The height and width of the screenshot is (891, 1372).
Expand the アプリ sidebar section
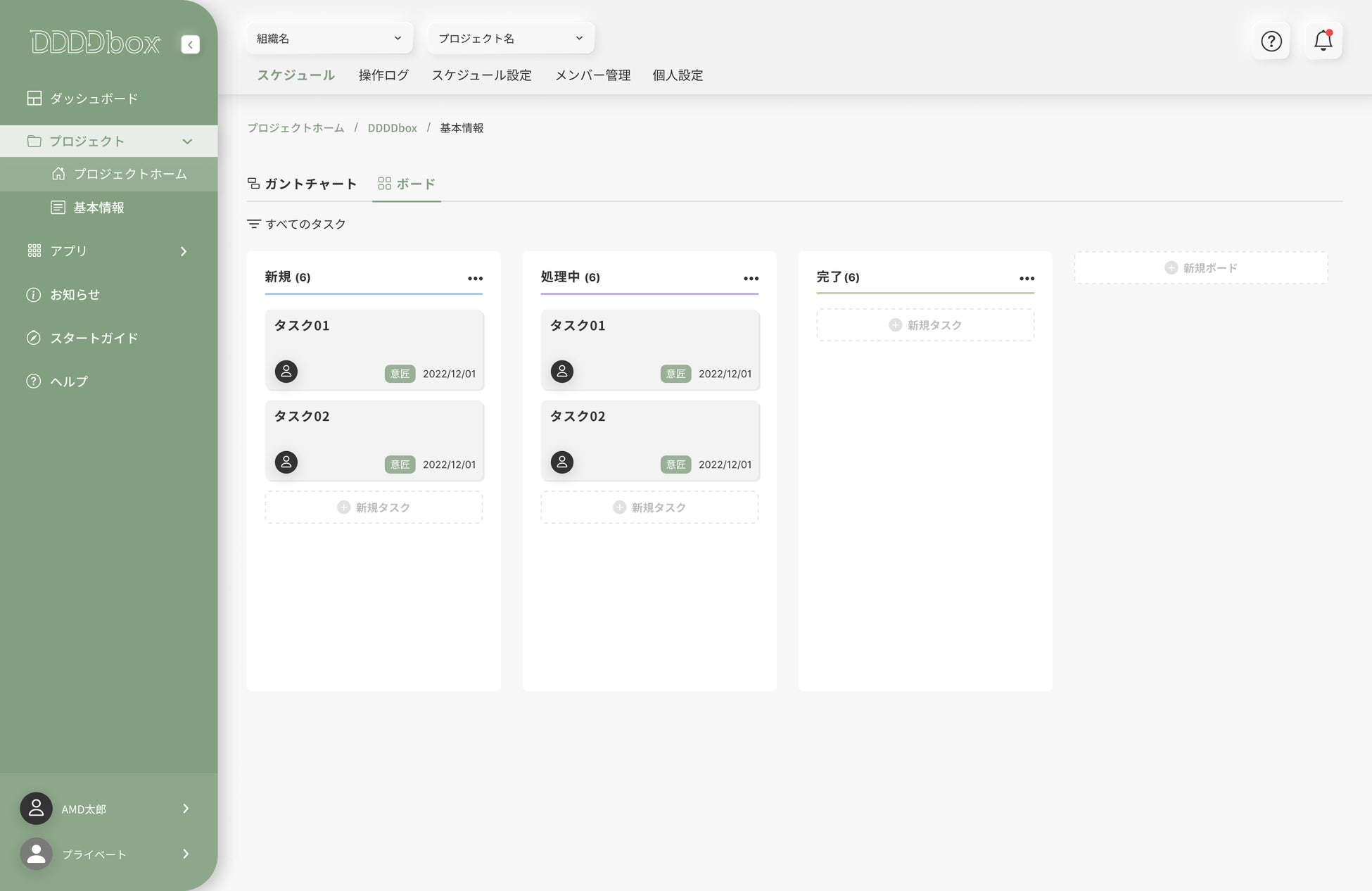coord(183,251)
